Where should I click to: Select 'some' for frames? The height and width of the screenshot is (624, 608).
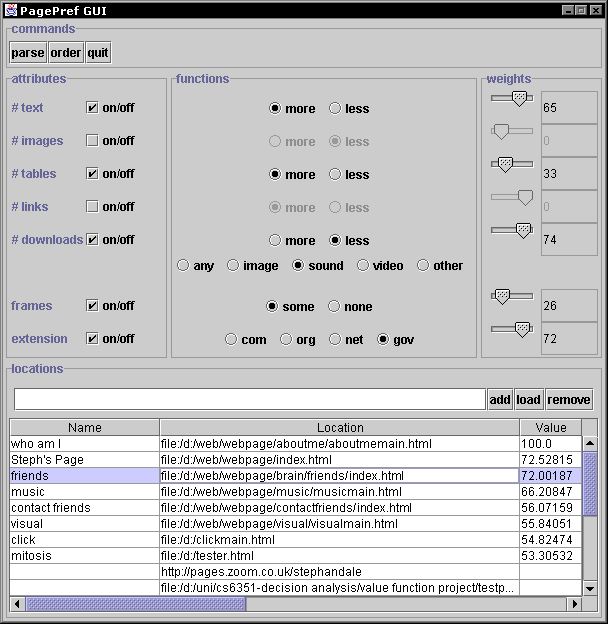coord(272,306)
